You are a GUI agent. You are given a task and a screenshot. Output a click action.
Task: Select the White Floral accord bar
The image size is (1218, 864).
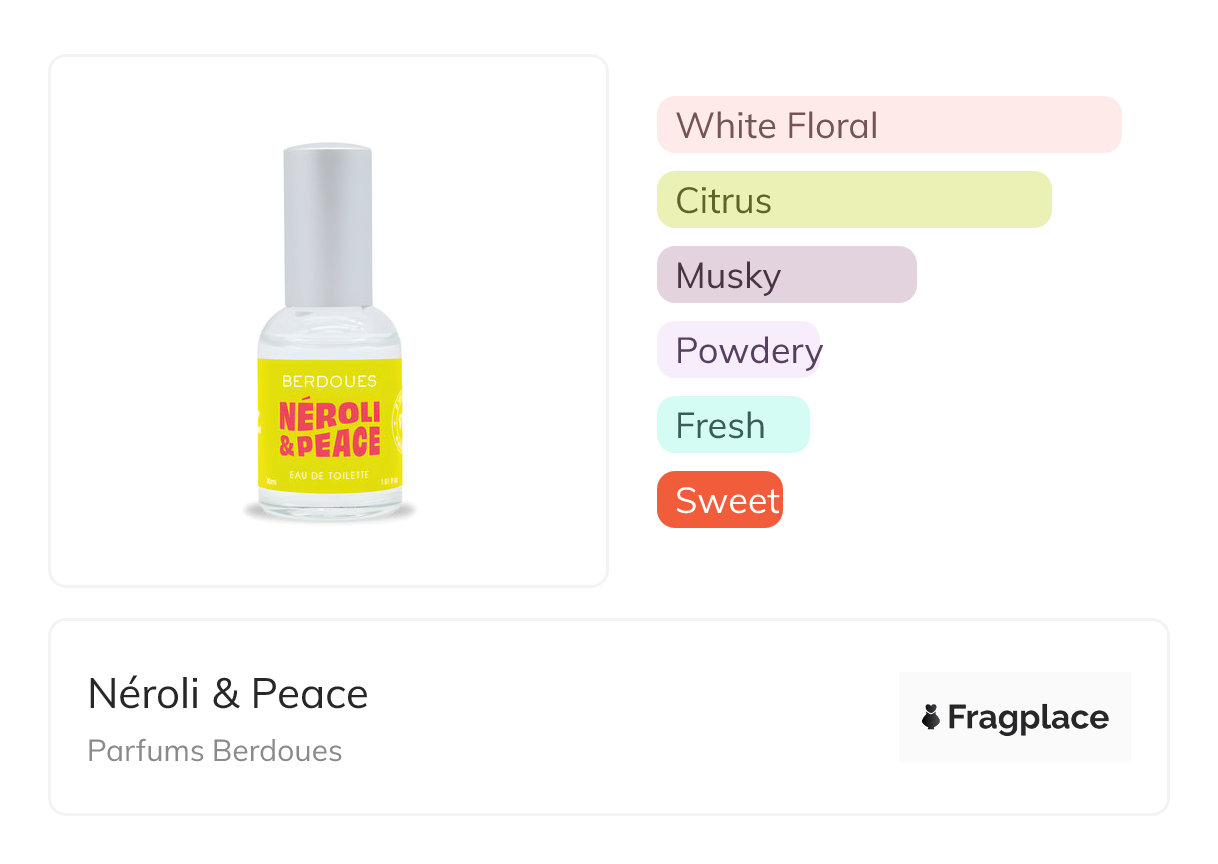click(x=888, y=125)
